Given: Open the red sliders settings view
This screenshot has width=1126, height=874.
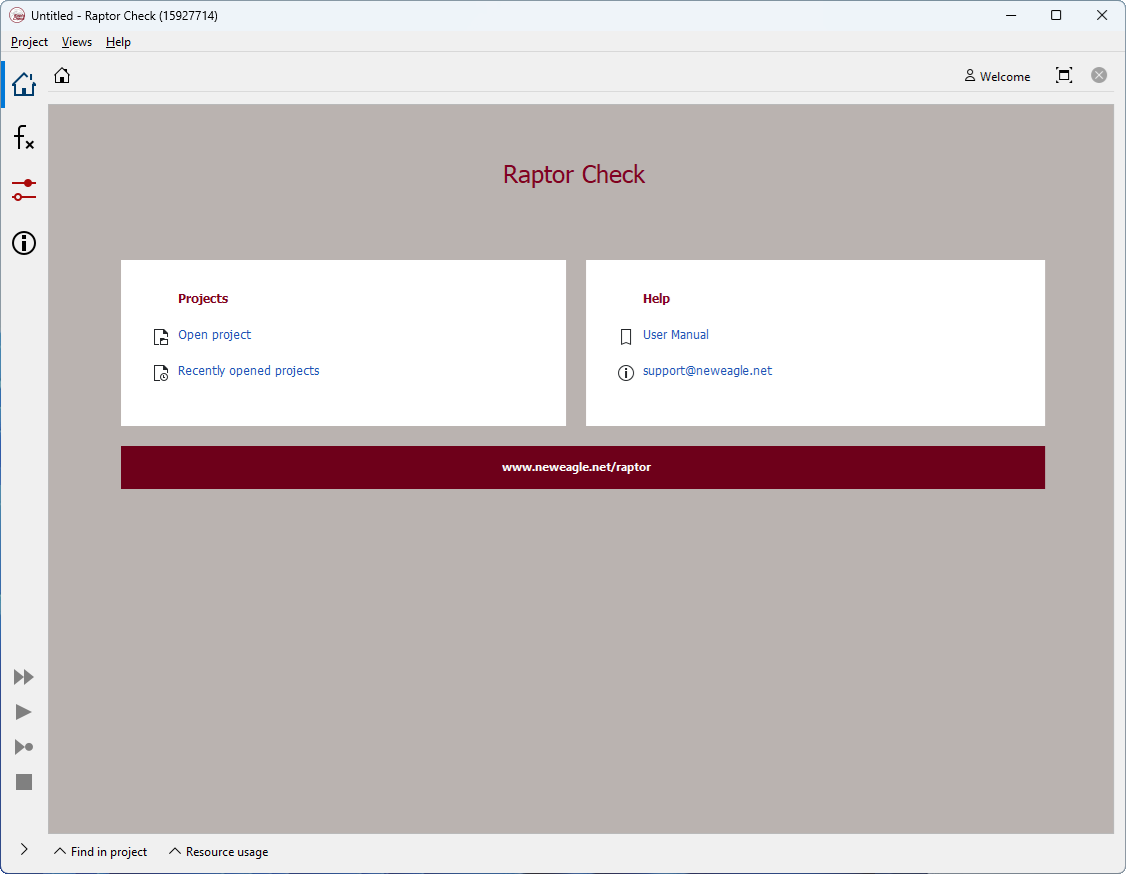Looking at the screenshot, I should pyautogui.click(x=24, y=190).
